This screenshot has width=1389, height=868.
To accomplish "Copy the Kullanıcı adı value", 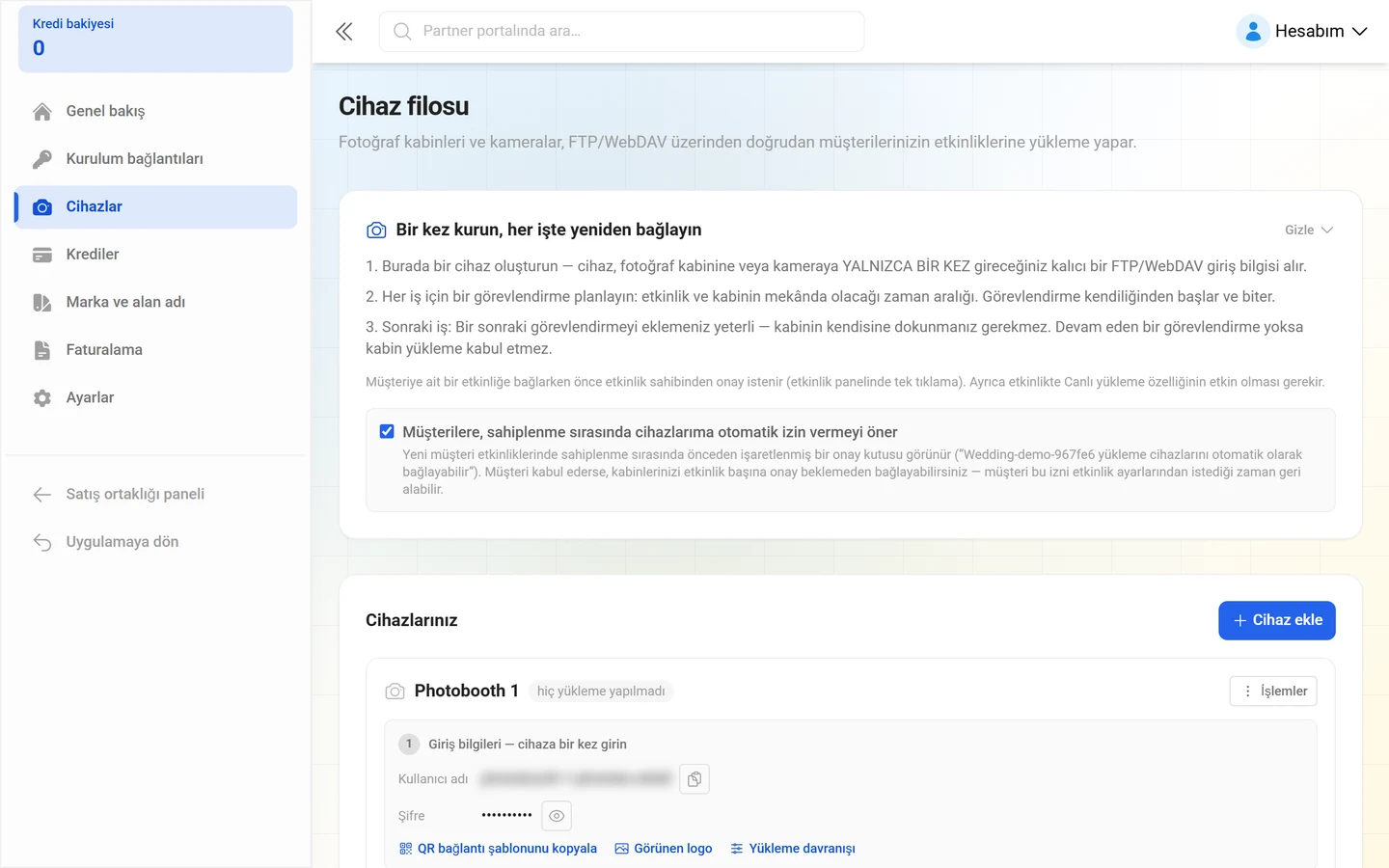I will point(694,779).
